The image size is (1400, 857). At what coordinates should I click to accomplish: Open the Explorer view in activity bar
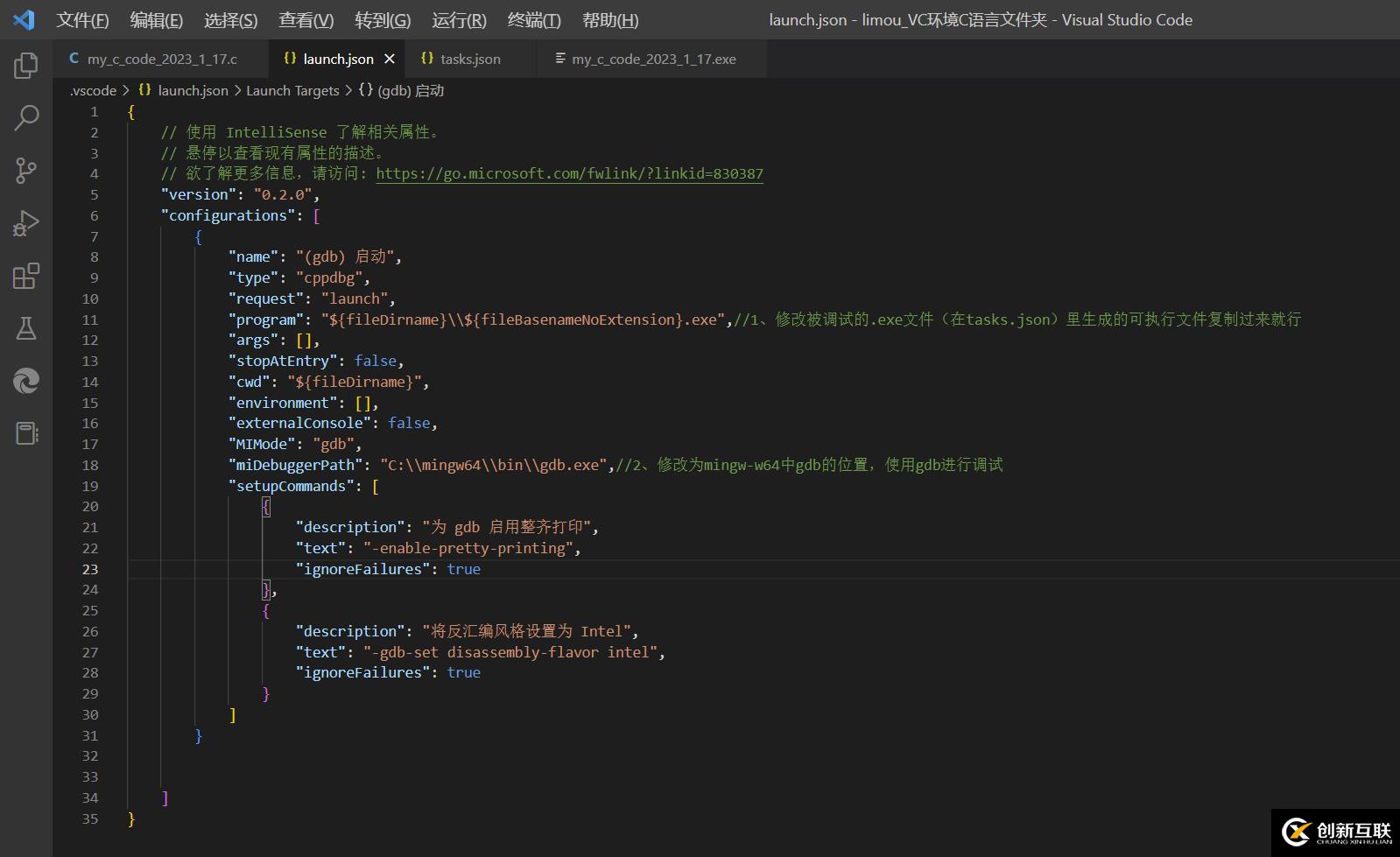pos(26,65)
